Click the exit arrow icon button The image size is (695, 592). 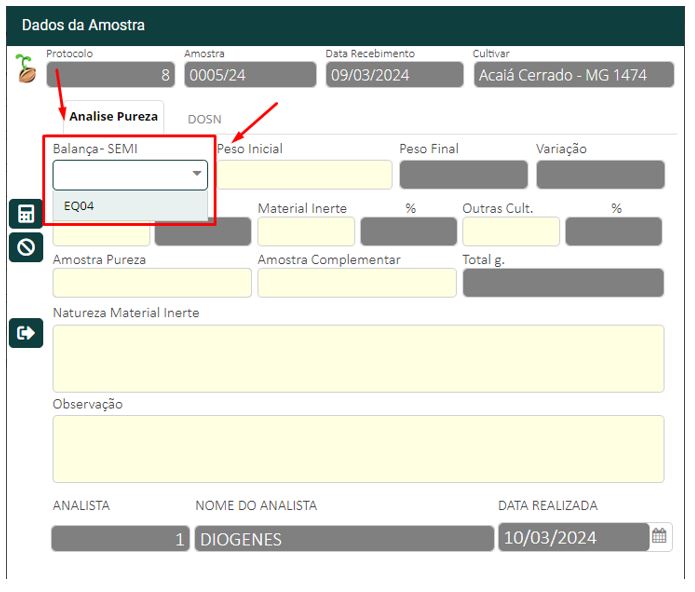coord(26,333)
